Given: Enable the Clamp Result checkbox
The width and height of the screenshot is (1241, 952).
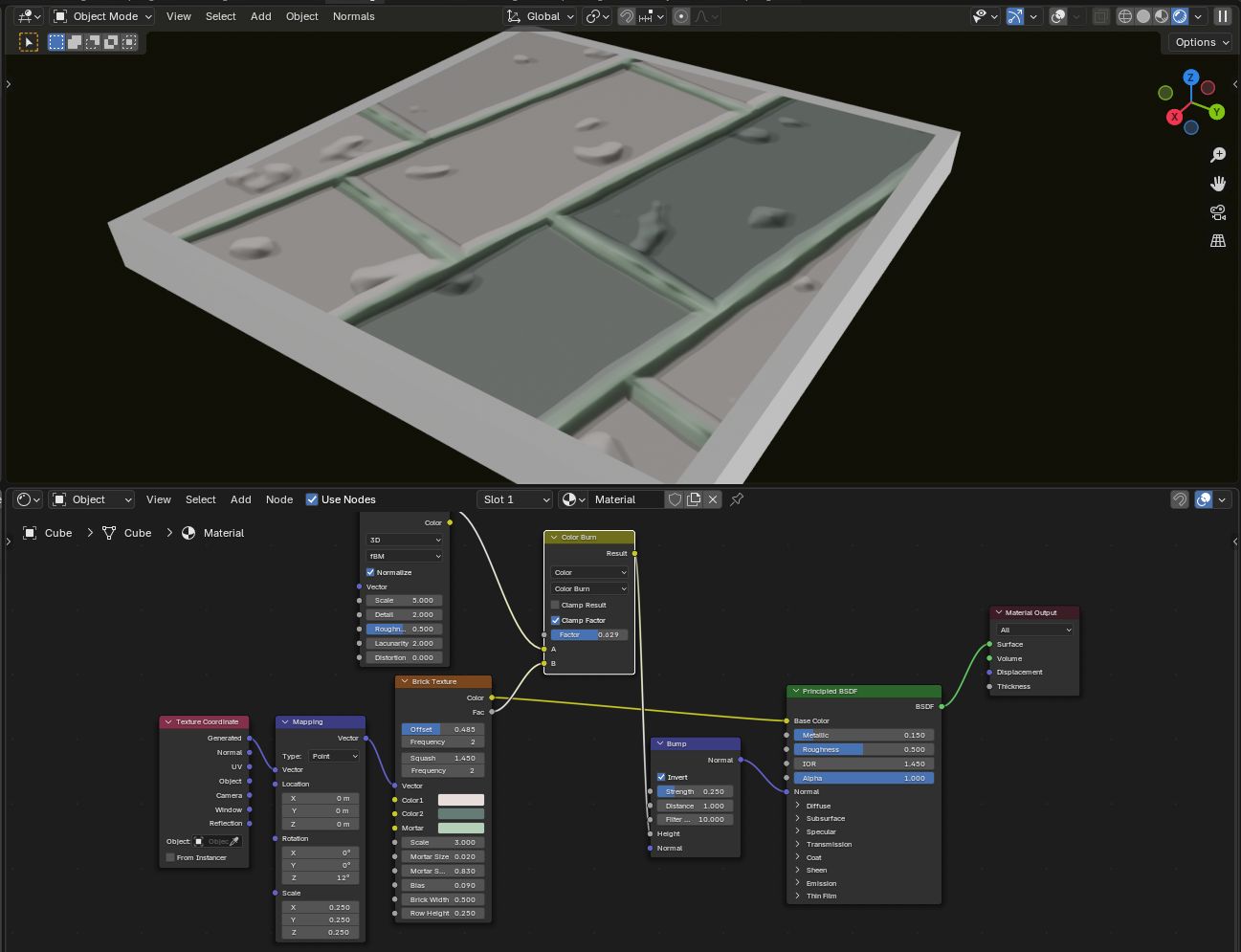Looking at the screenshot, I should pyautogui.click(x=555, y=605).
